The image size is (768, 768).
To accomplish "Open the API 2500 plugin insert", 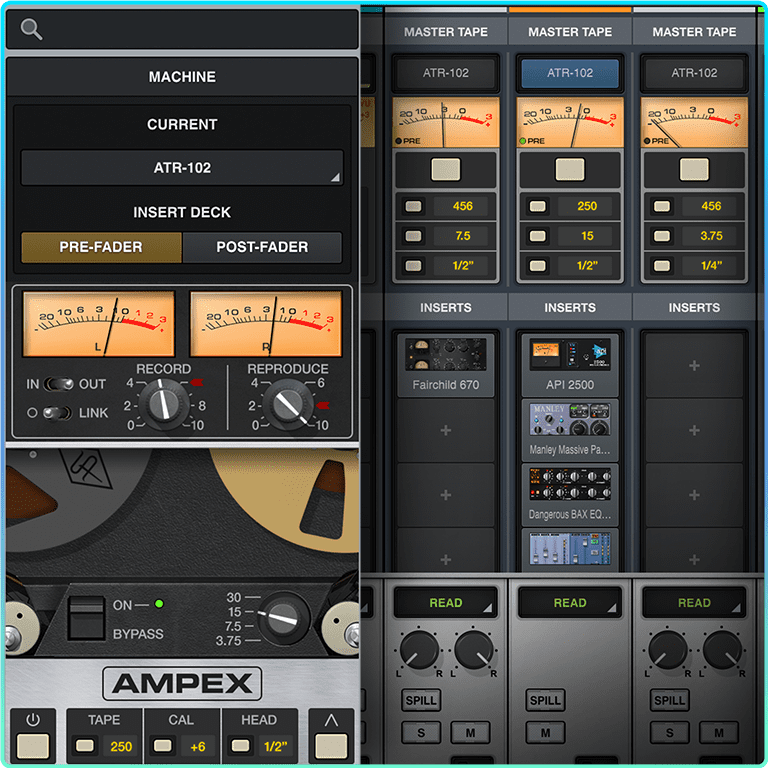I will [x=570, y=364].
